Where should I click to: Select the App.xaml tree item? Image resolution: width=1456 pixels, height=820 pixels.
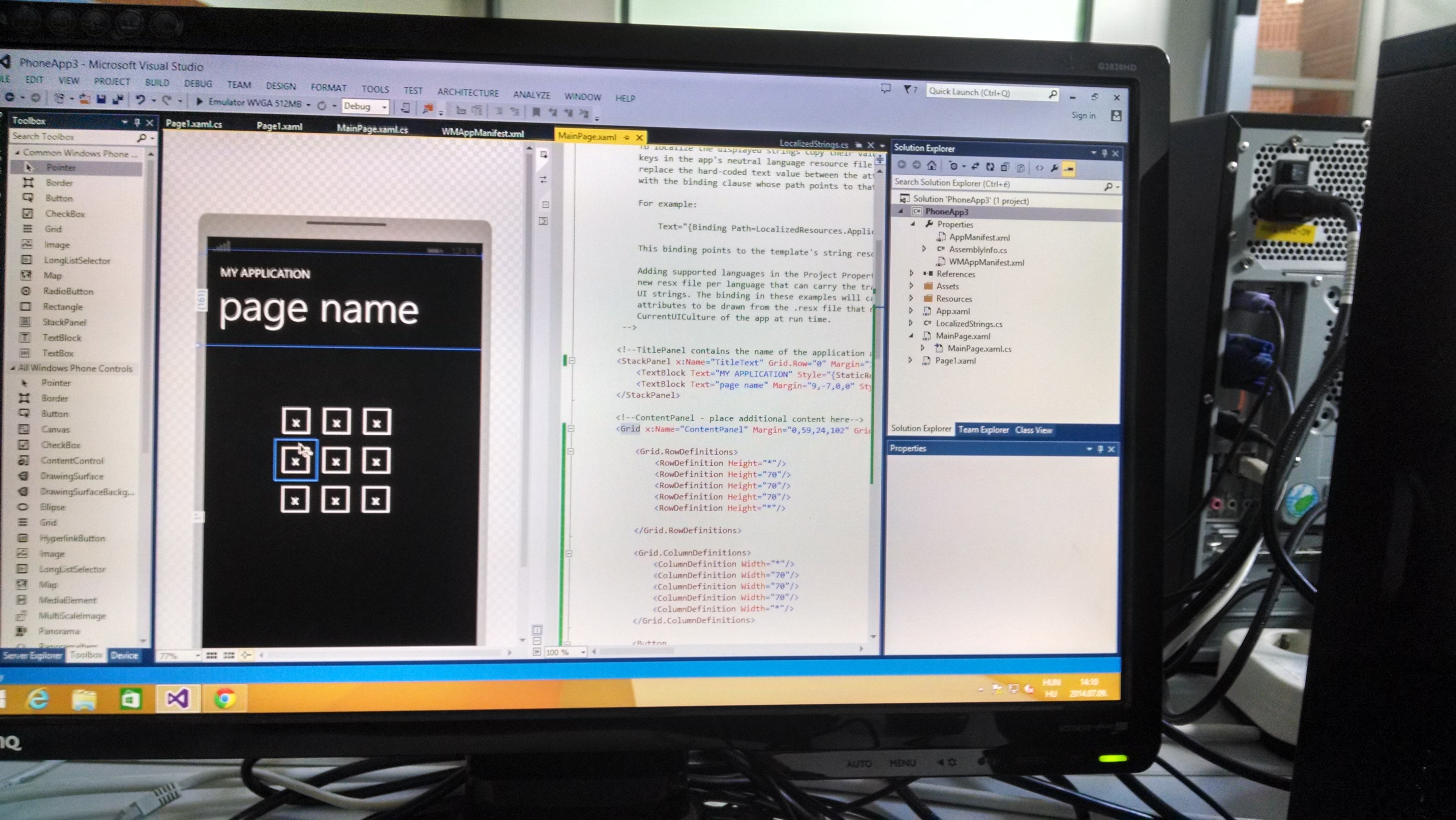[x=952, y=311]
